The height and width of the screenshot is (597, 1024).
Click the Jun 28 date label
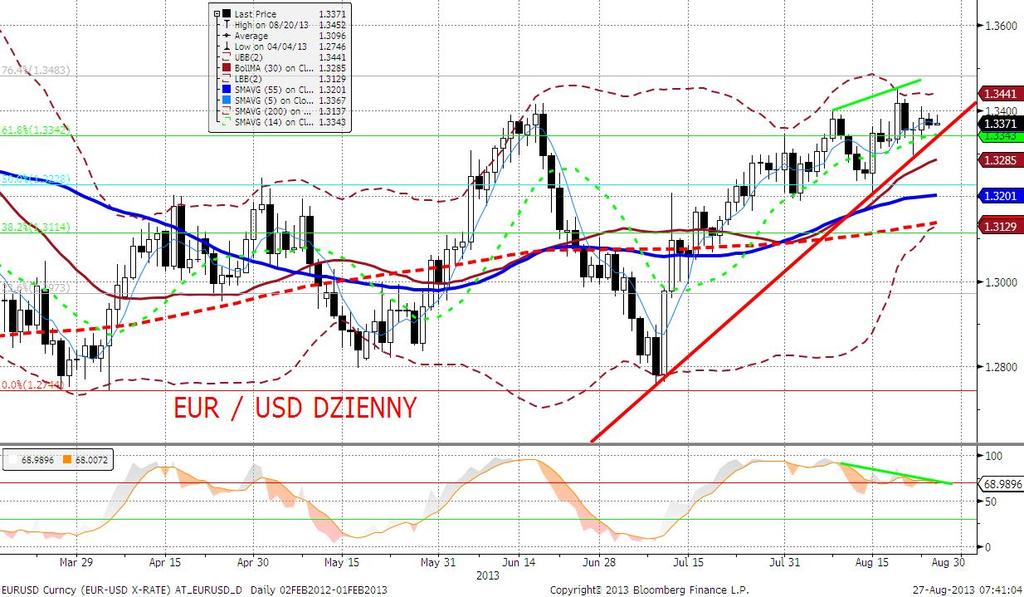pyautogui.click(x=599, y=562)
